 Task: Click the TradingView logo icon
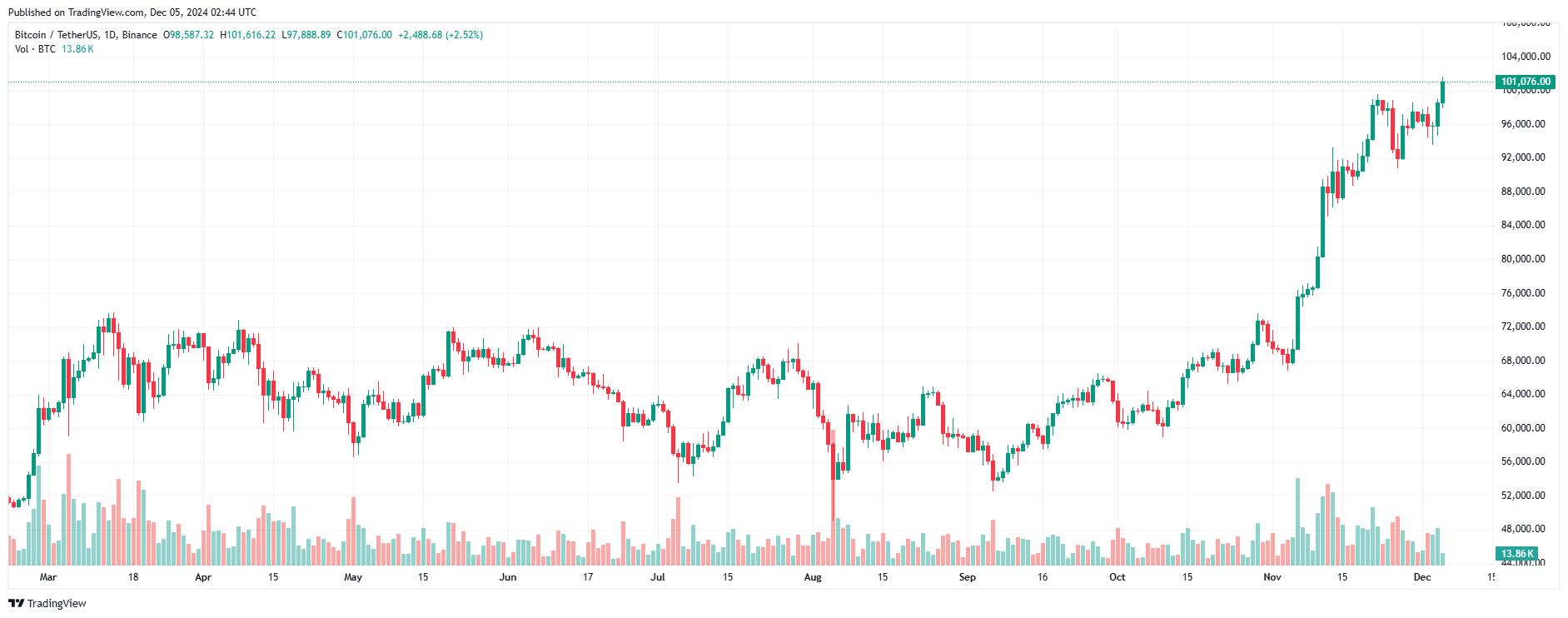point(16,604)
